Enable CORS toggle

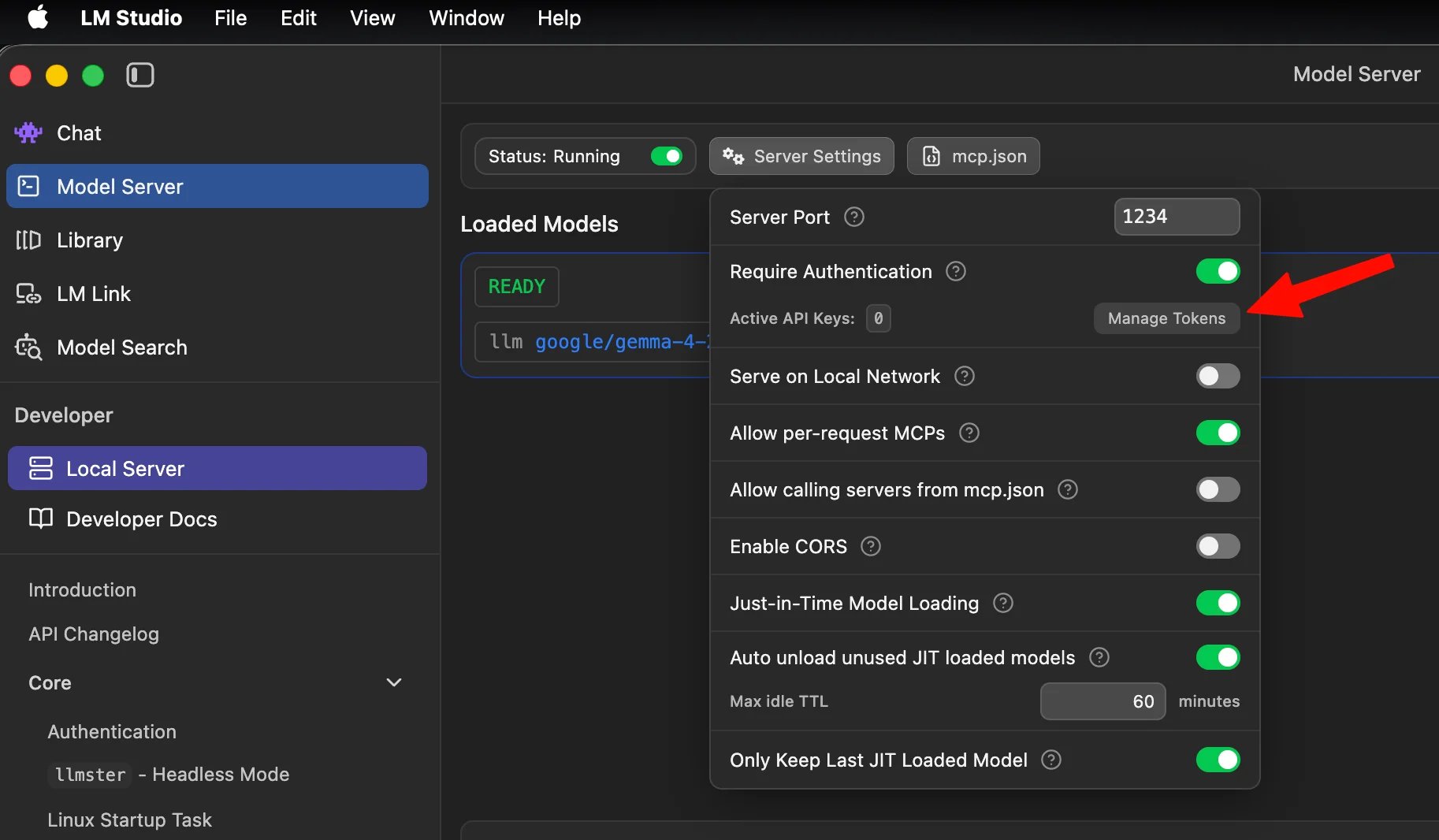coord(1218,546)
